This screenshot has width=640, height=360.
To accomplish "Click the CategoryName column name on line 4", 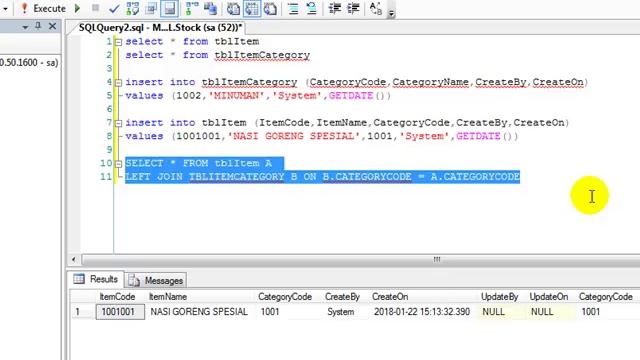I will [431, 82].
